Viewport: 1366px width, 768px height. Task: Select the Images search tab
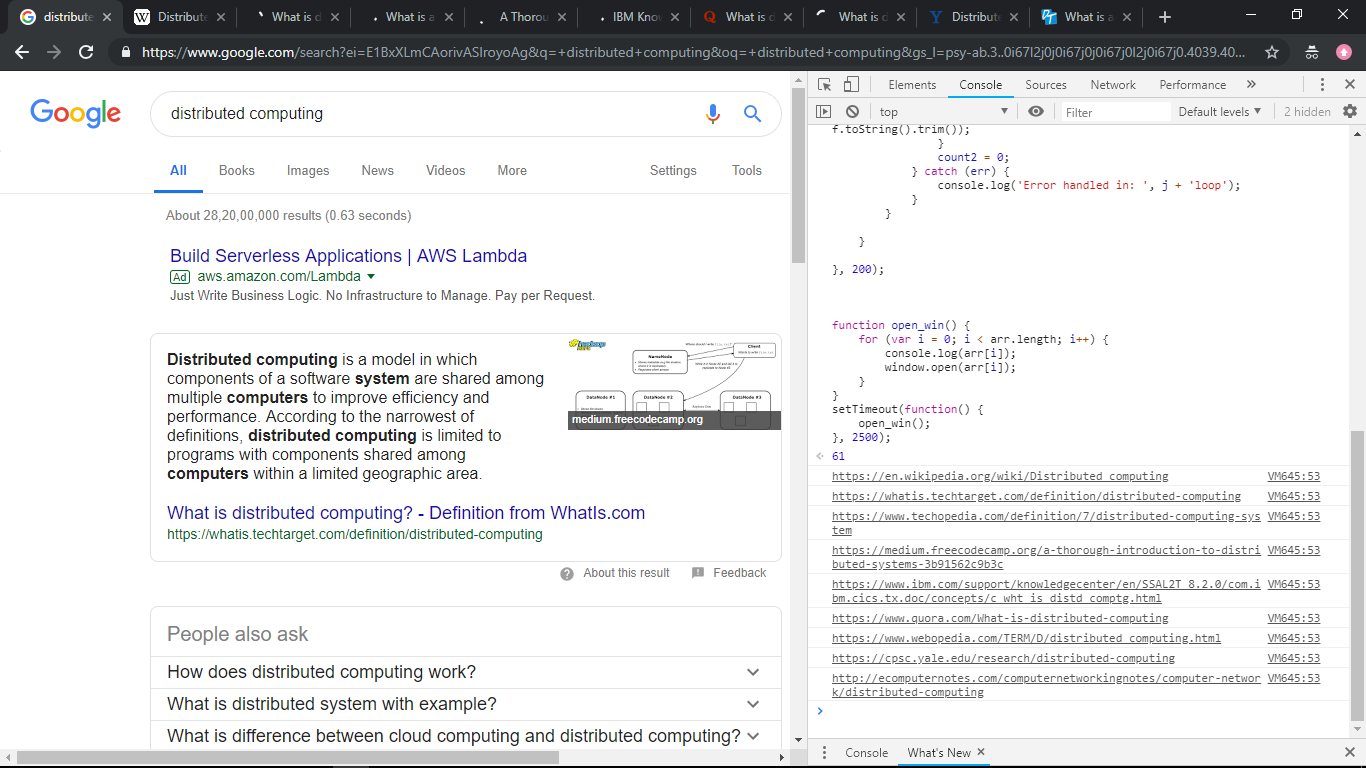click(308, 171)
